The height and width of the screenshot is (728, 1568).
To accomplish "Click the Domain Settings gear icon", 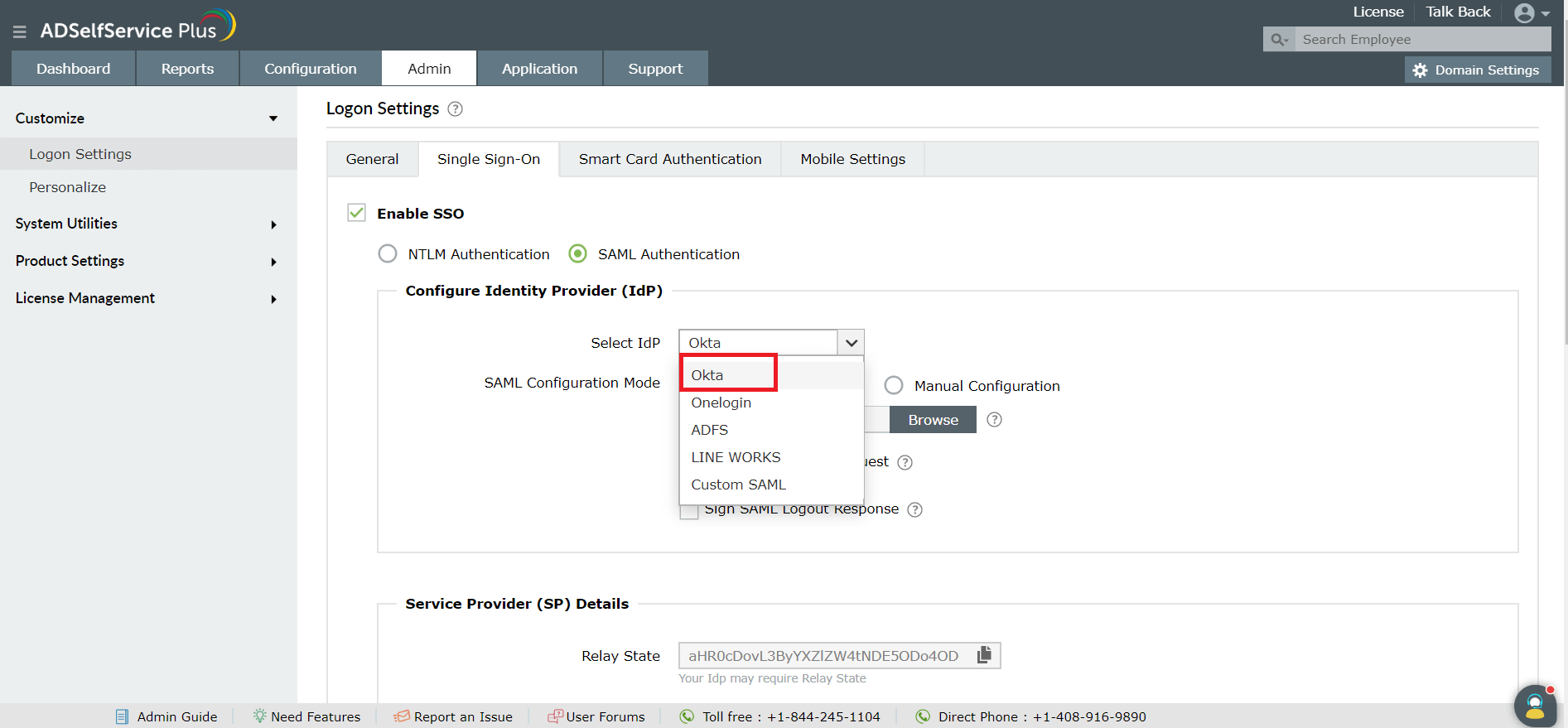I will click(x=1421, y=70).
